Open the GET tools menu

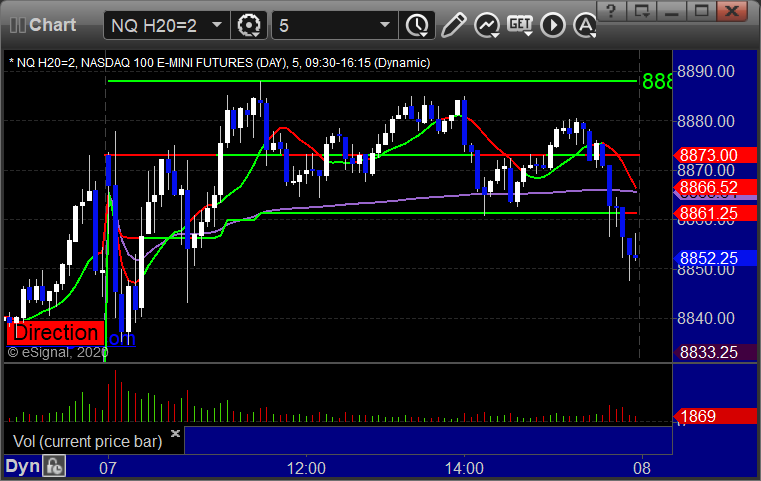coord(520,25)
